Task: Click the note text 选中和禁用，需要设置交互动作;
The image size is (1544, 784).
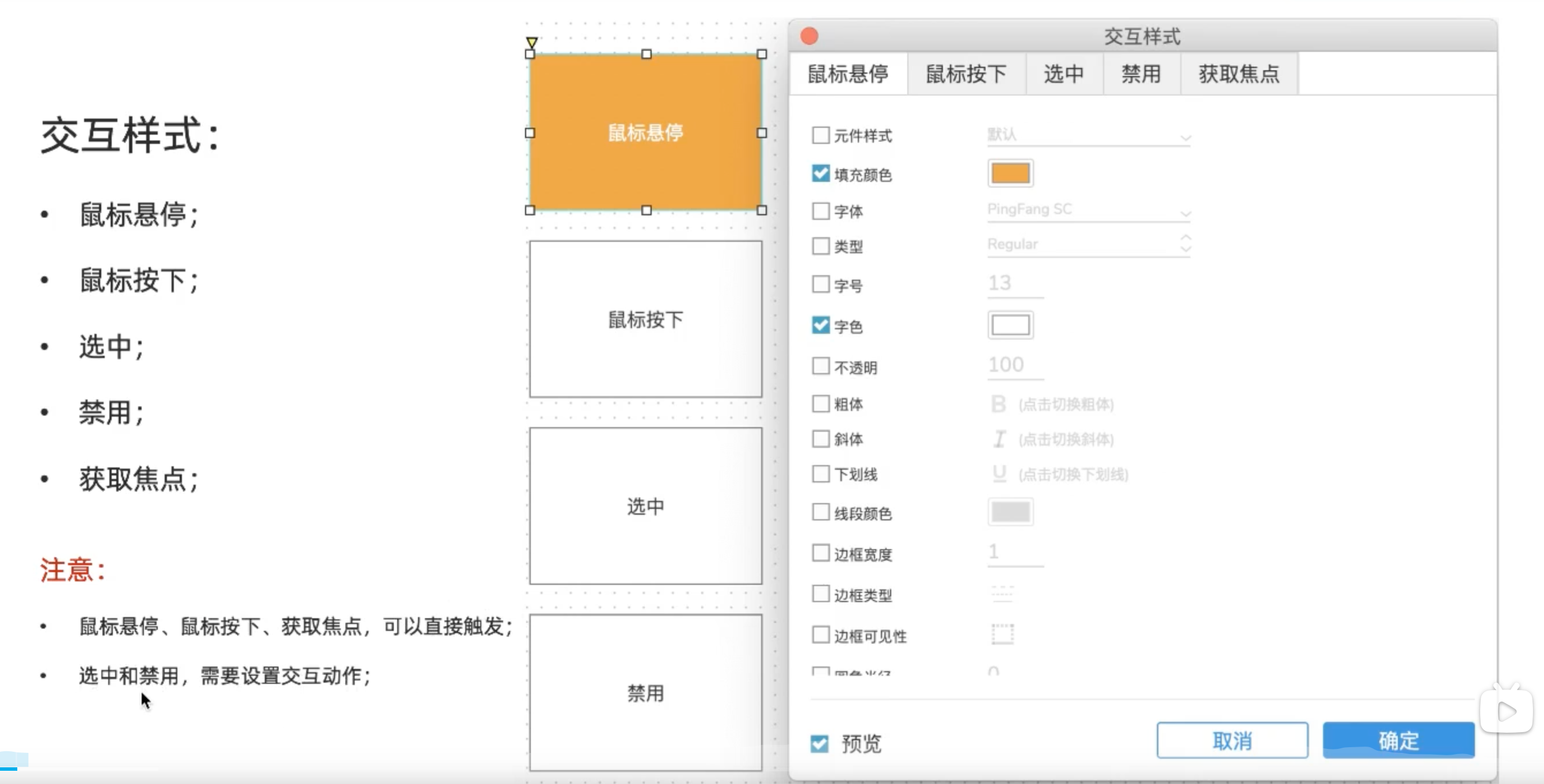Action: 225,676
